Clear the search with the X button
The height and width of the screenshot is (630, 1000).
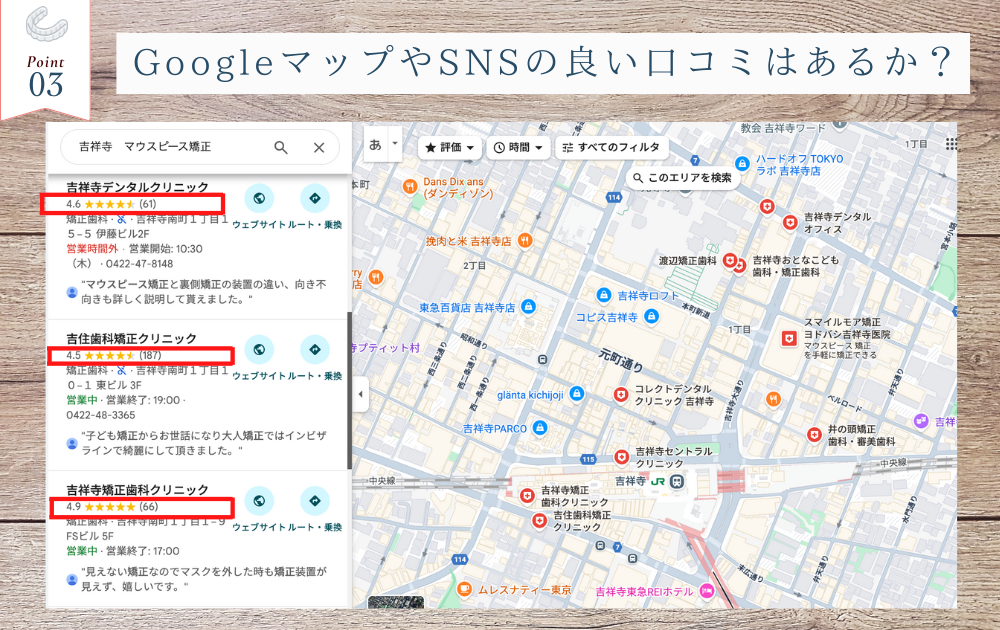[319, 146]
